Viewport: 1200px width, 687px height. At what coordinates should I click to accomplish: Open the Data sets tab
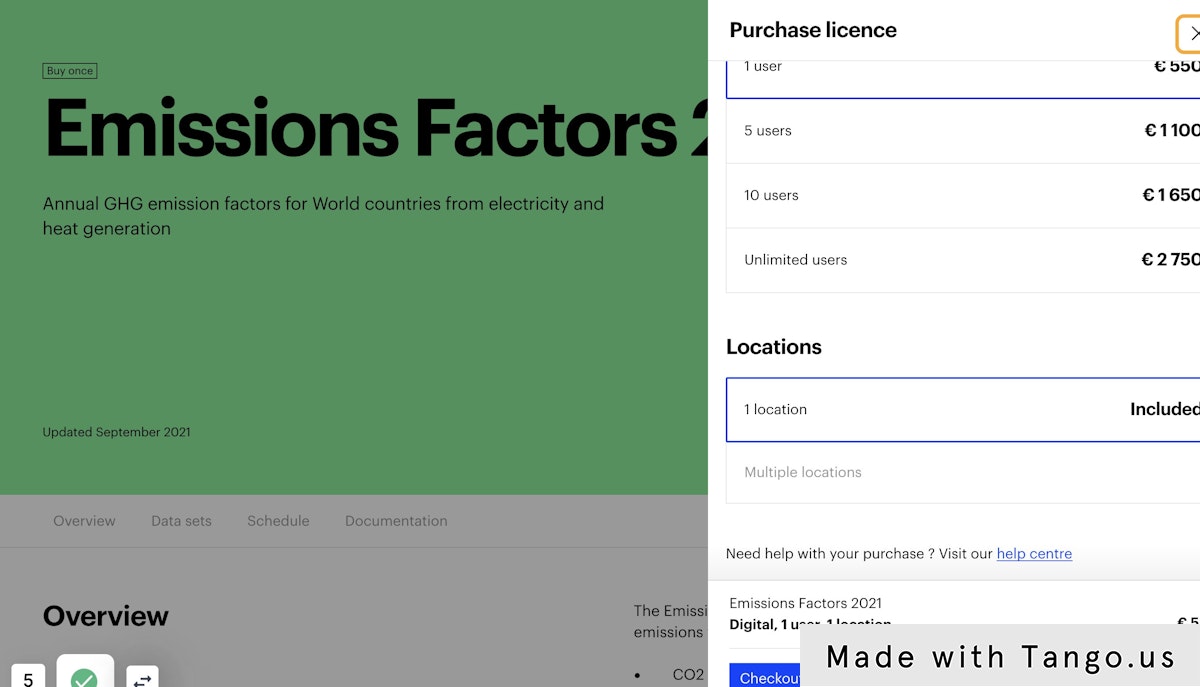181,521
